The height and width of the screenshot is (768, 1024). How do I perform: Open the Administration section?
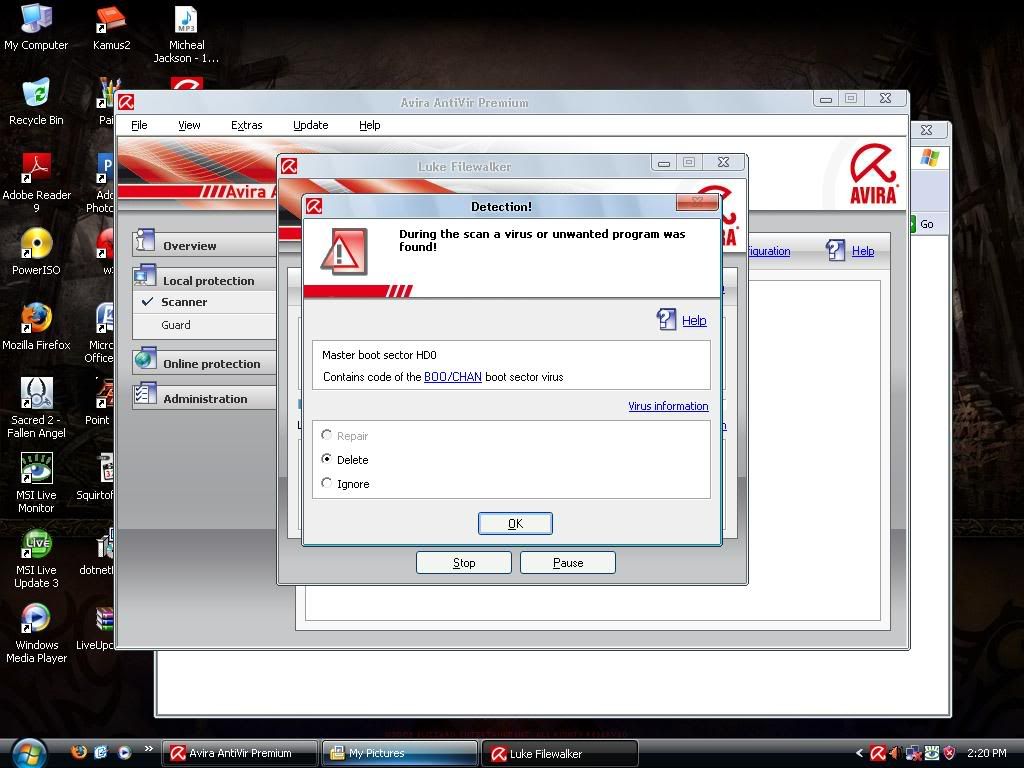pos(204,398)
